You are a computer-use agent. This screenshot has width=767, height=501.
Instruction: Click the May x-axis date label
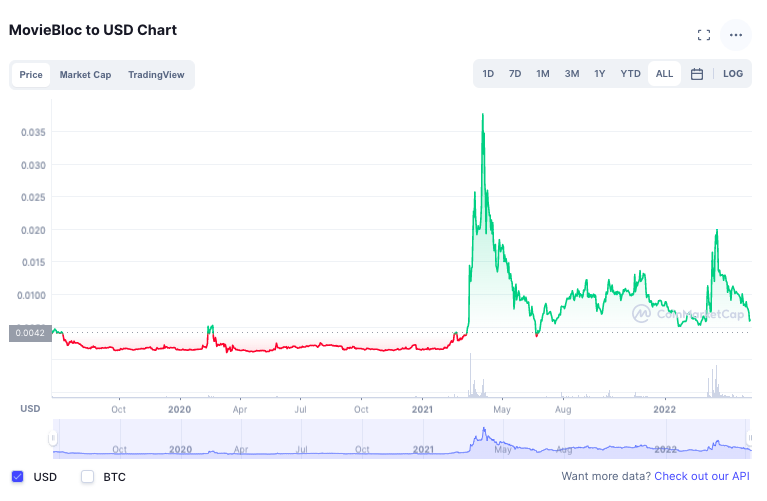tap(502, 410)
